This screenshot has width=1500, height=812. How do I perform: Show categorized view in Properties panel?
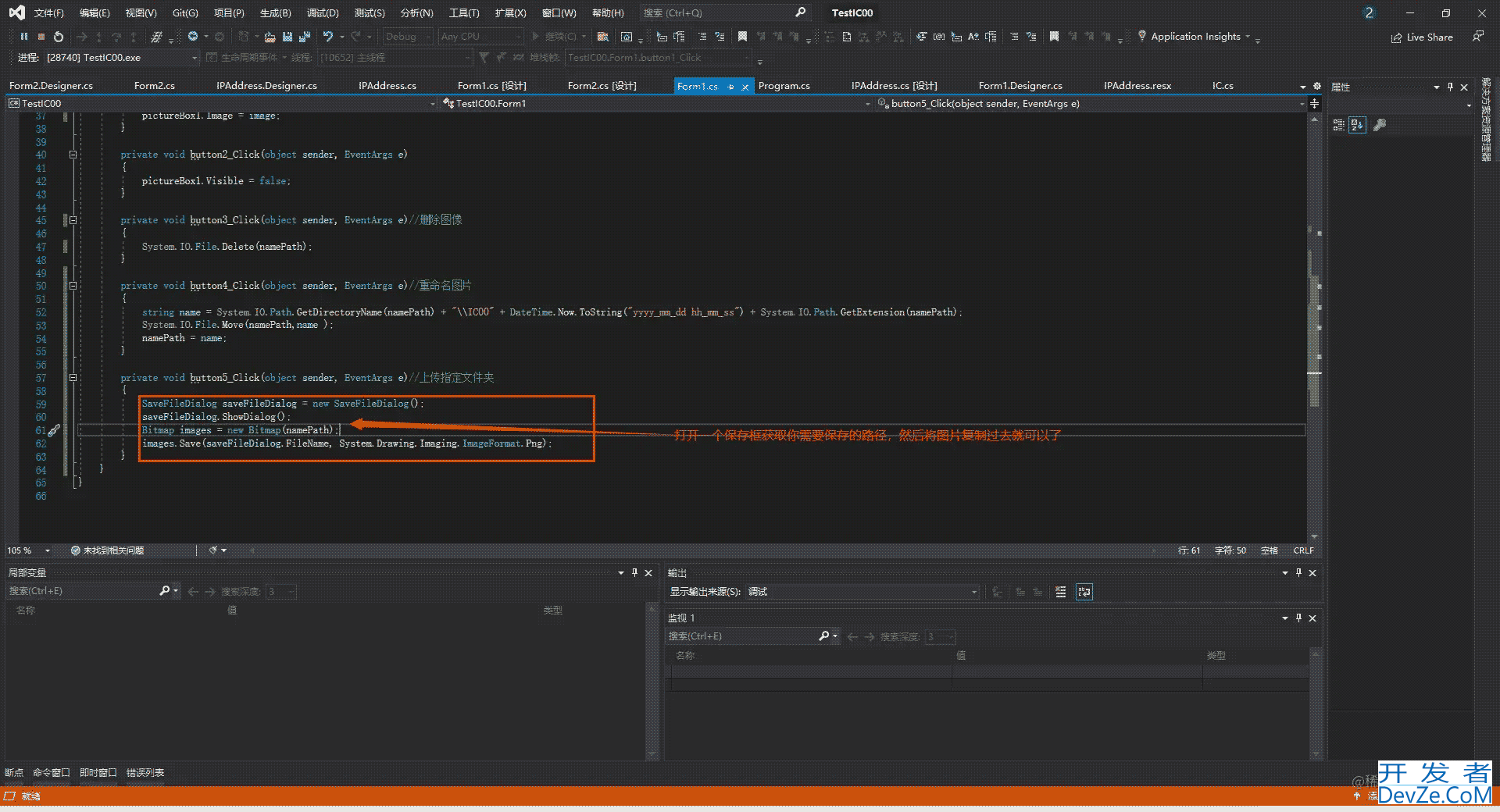point(1338,125)
